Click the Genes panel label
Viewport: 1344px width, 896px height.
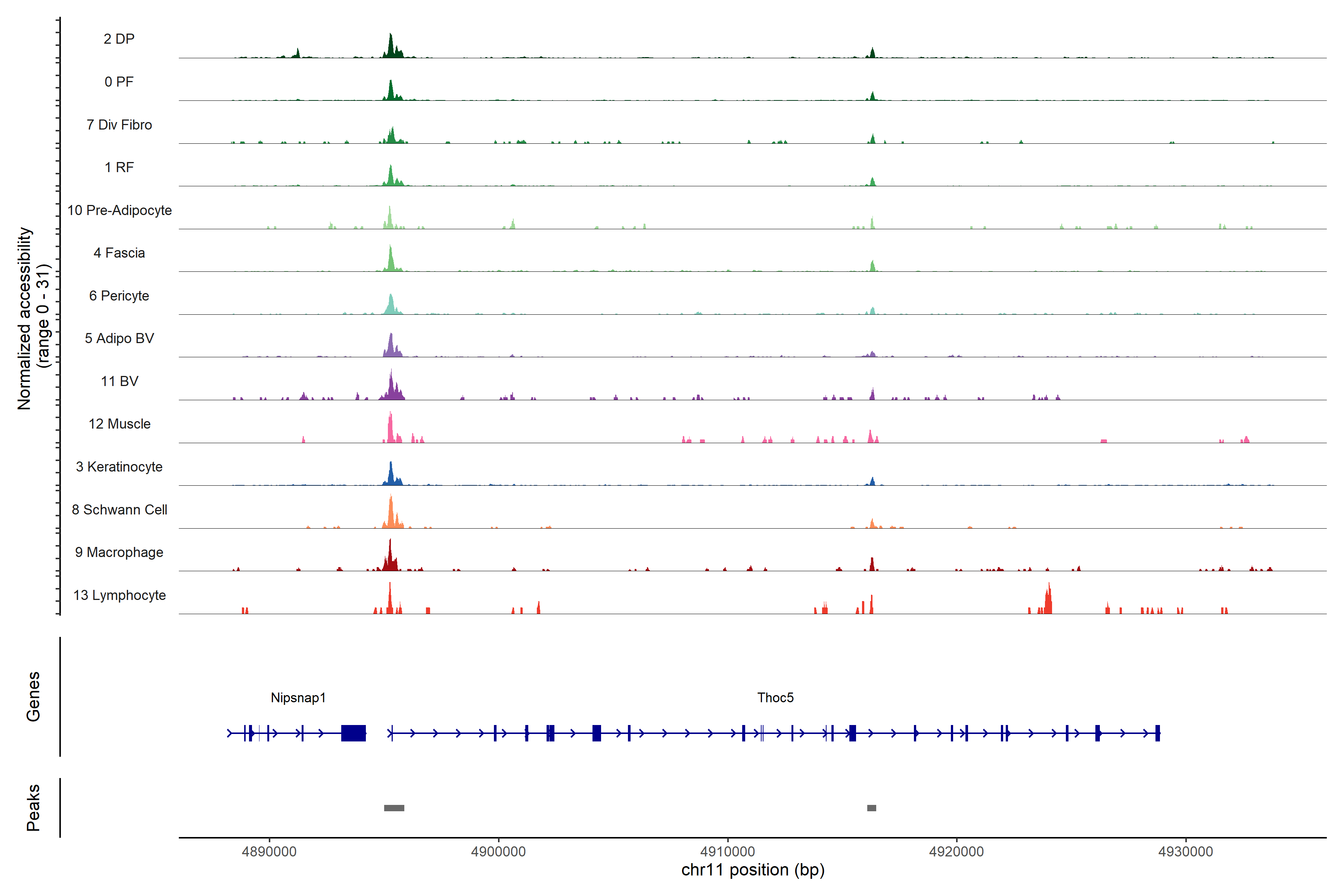(x=33, y=696)
